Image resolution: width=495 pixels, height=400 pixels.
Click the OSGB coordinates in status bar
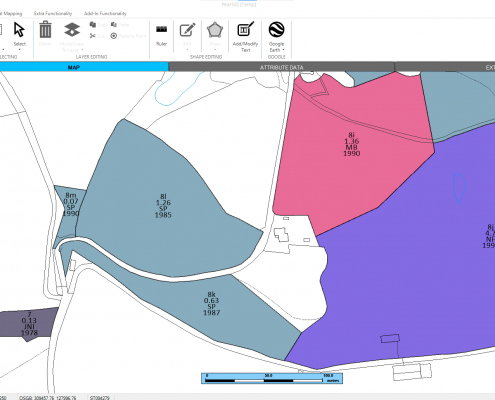48,398
